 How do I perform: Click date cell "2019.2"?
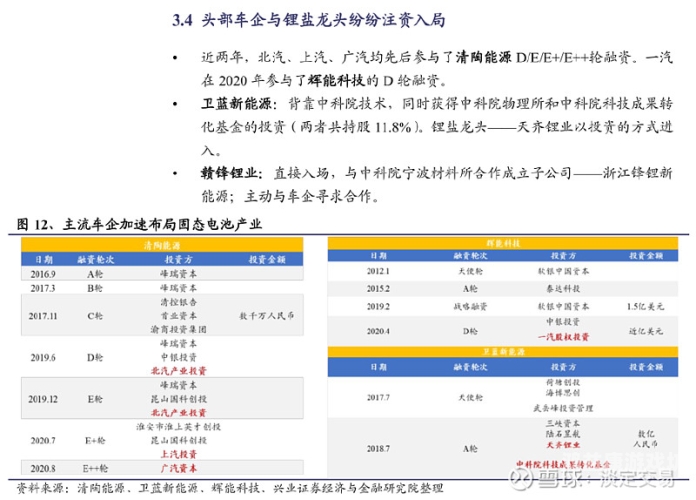coord(378,306)
